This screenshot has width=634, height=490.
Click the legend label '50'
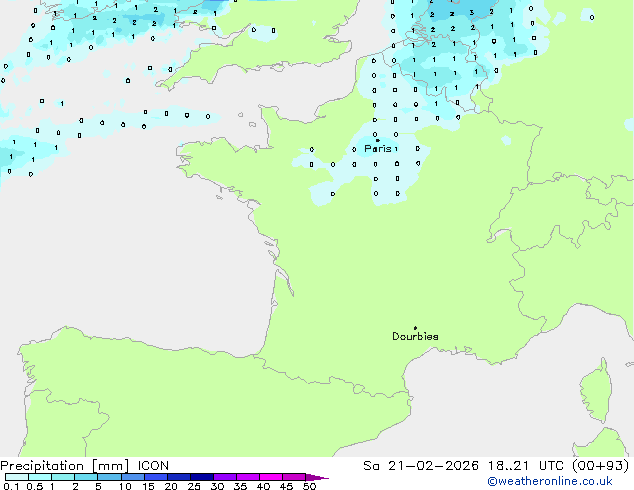(x=309, y=486)
